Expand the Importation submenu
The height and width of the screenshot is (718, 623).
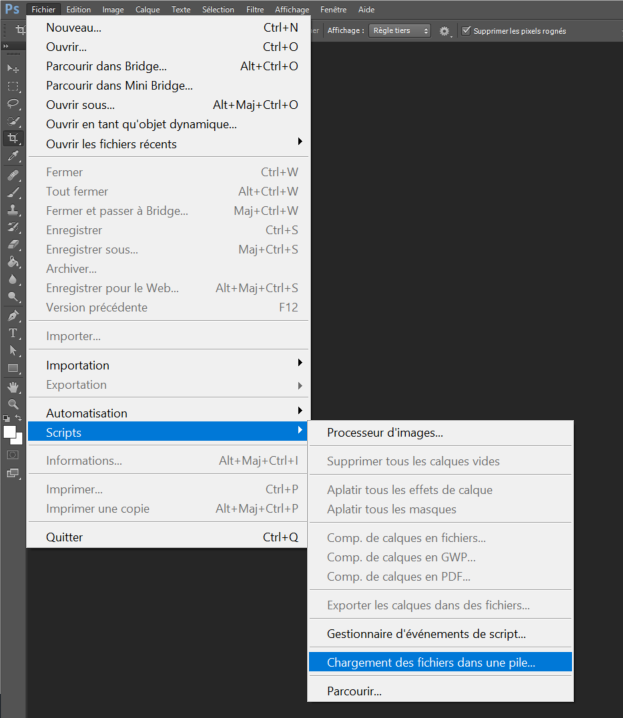tap(168, 365)
